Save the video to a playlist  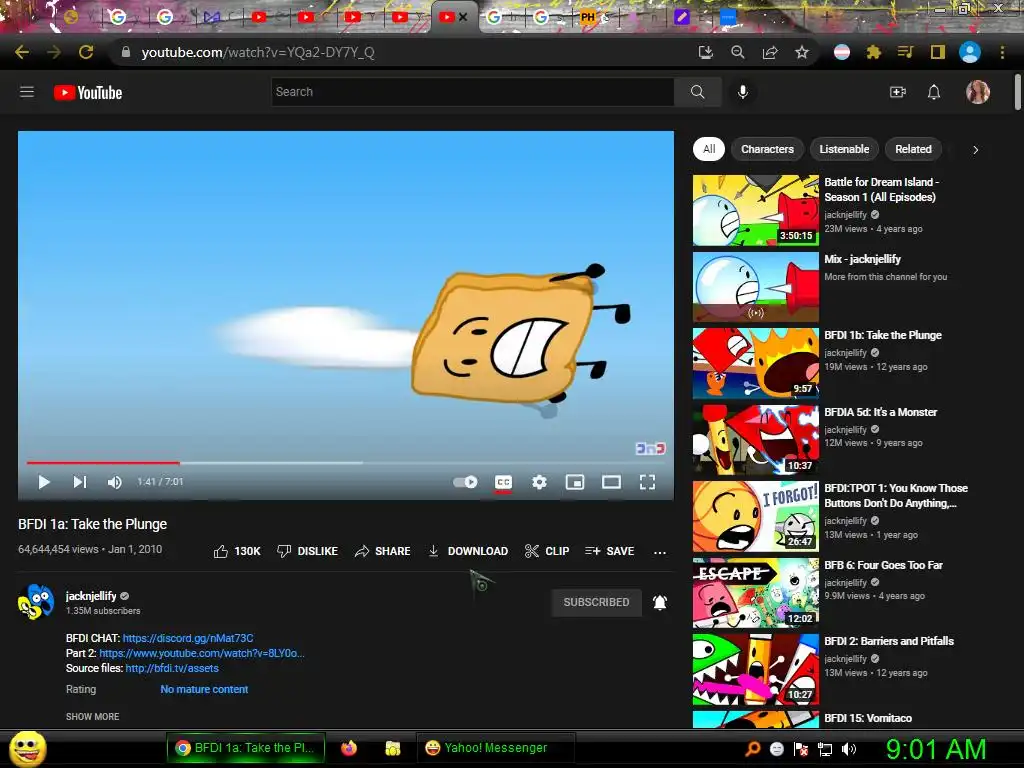point(610,551)
